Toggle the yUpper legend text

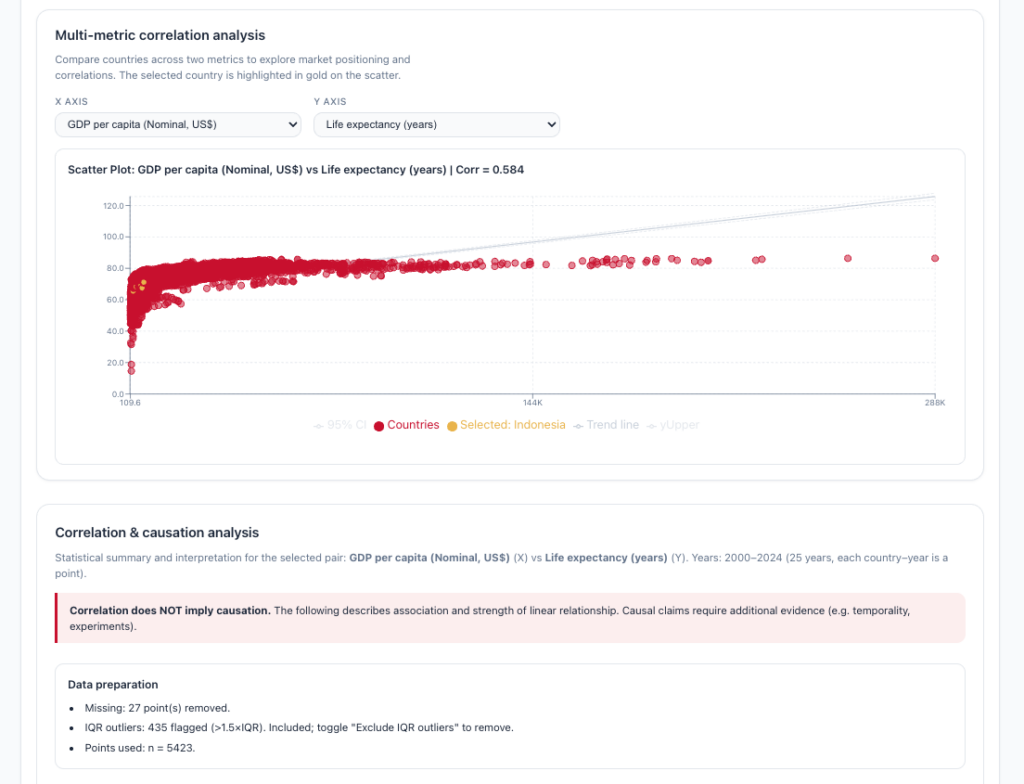680,425
